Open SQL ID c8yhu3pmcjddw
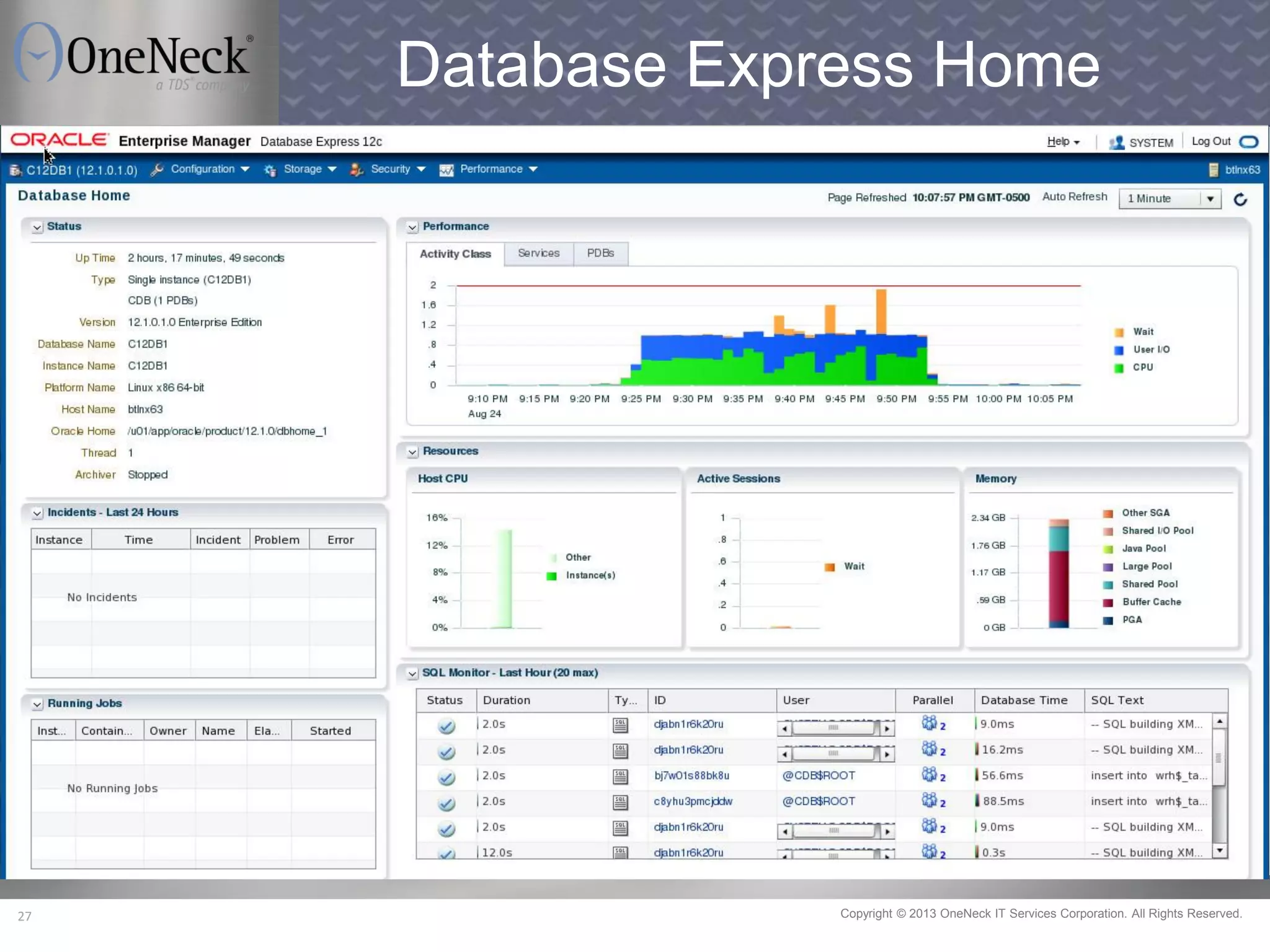The width and height of the screenshot is (1270, 952). tap(693, 801)
